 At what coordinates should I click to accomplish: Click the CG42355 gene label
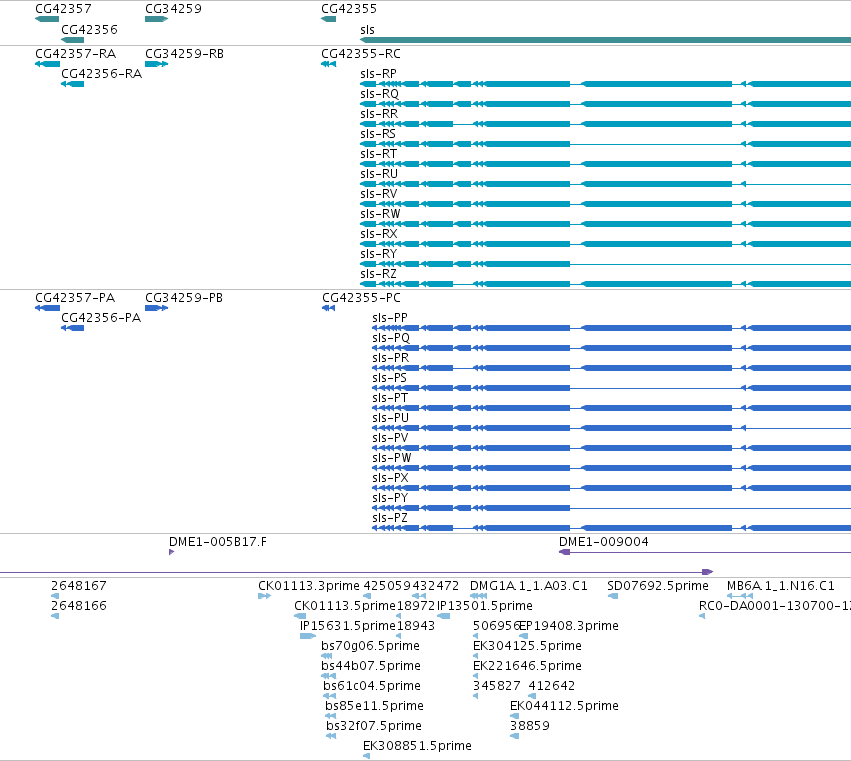pos(348,9)
